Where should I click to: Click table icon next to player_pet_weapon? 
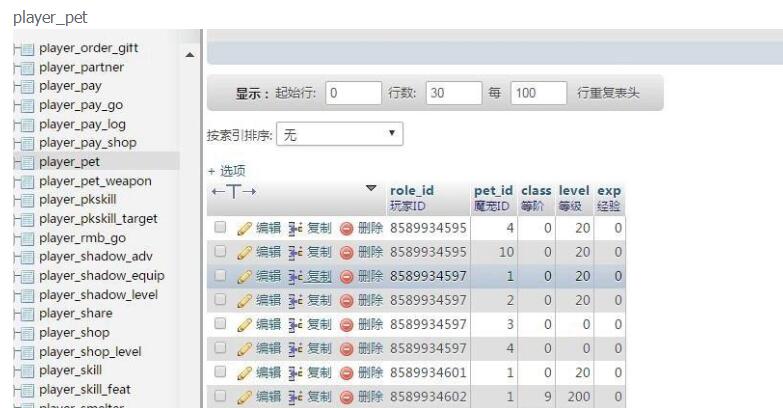(27, 182)
